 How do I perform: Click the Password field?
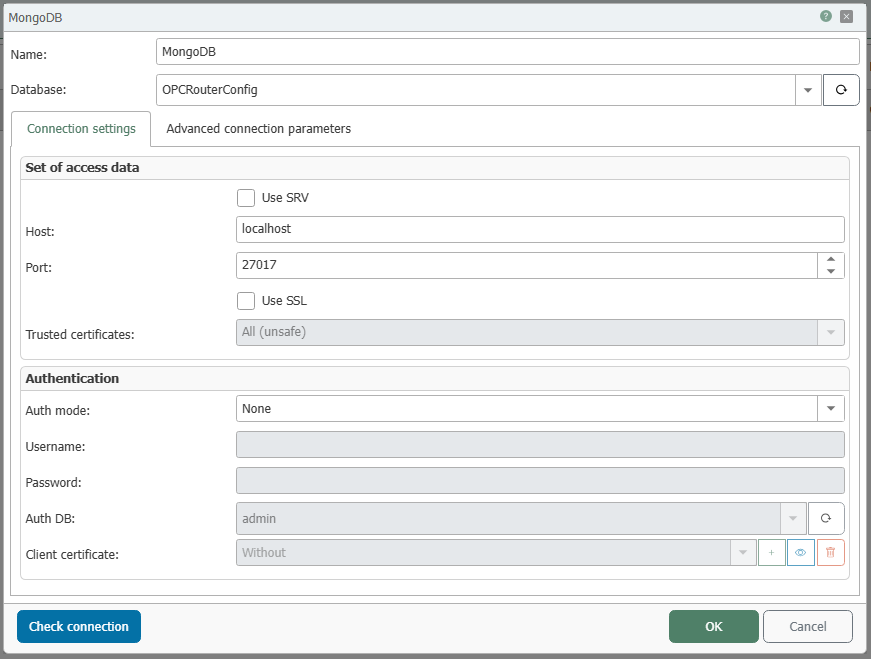click(540, 481)
